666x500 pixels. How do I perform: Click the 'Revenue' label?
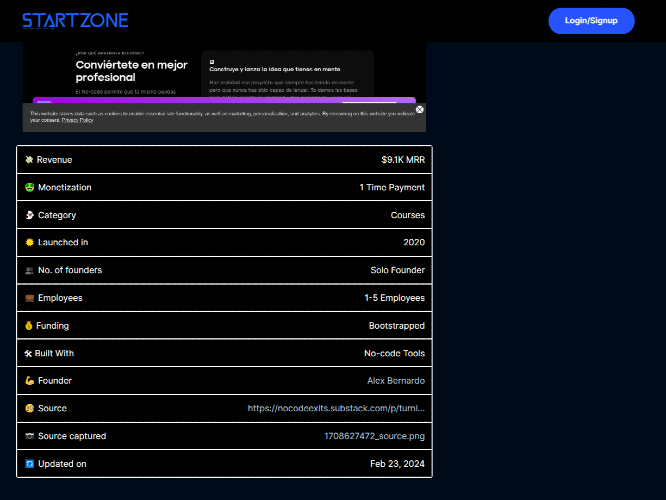coord(54,160)
